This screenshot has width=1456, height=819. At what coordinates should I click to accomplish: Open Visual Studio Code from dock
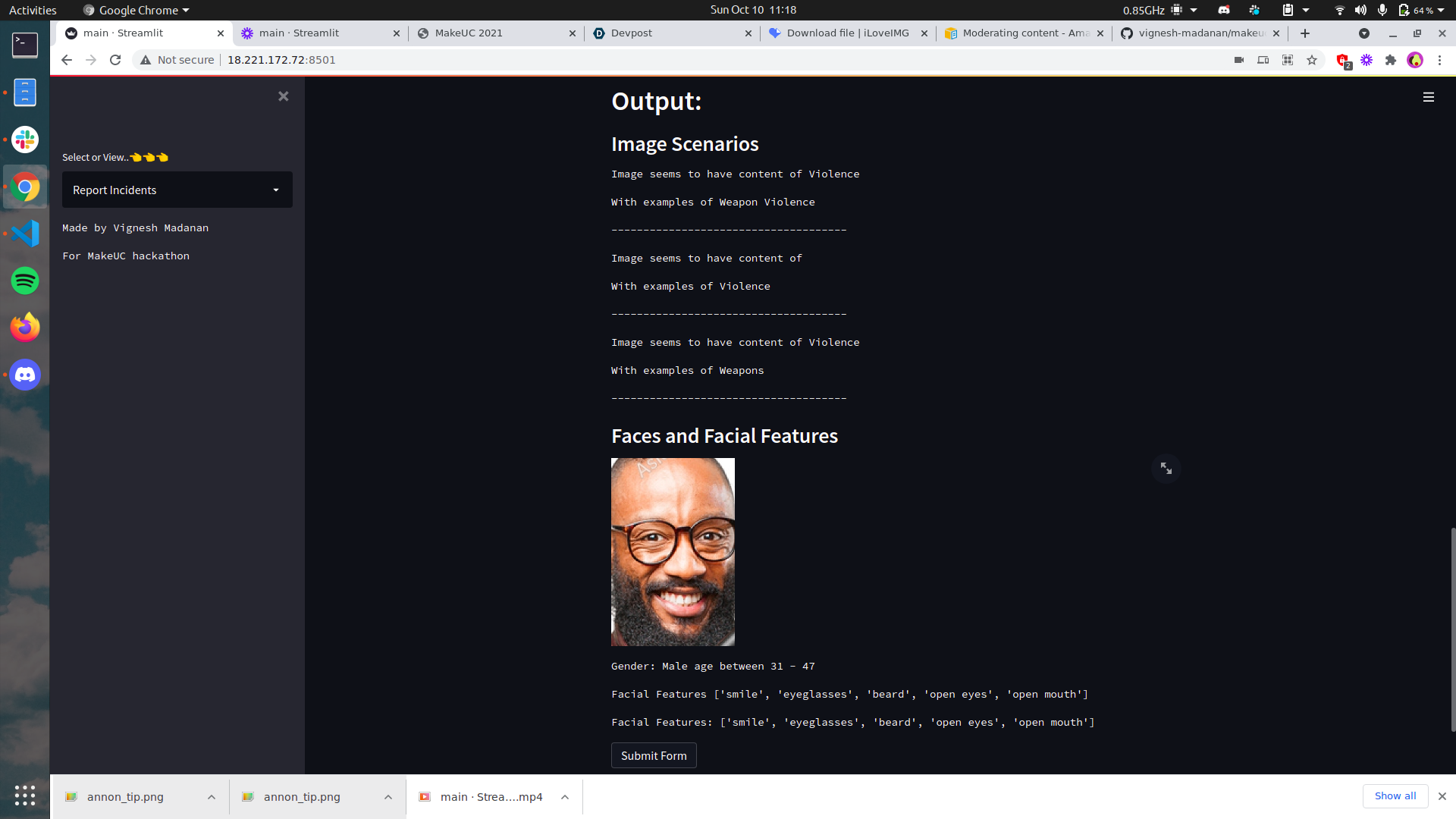(25, 234)
